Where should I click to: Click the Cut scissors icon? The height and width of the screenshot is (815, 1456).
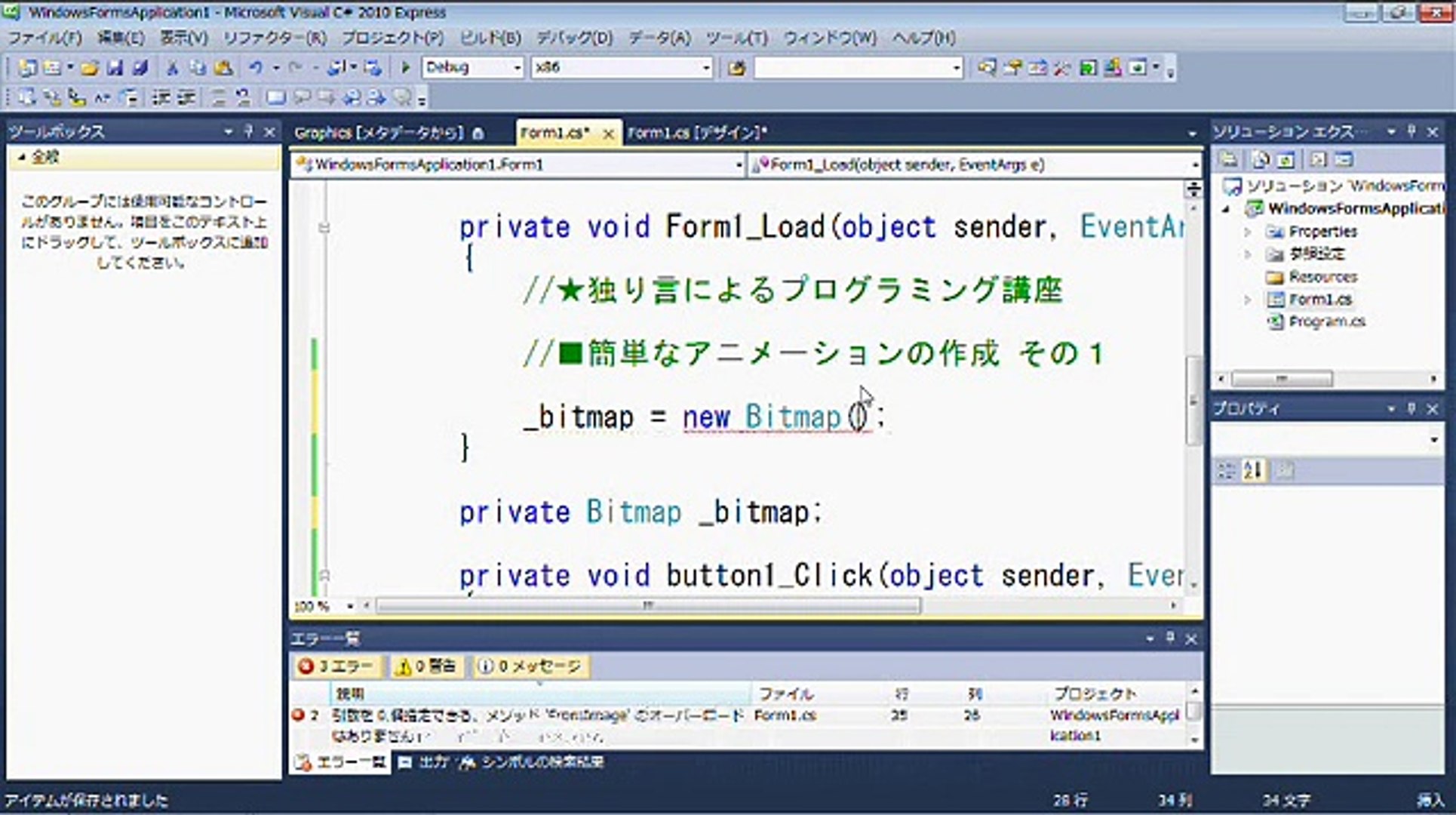[x=172, y=68]
